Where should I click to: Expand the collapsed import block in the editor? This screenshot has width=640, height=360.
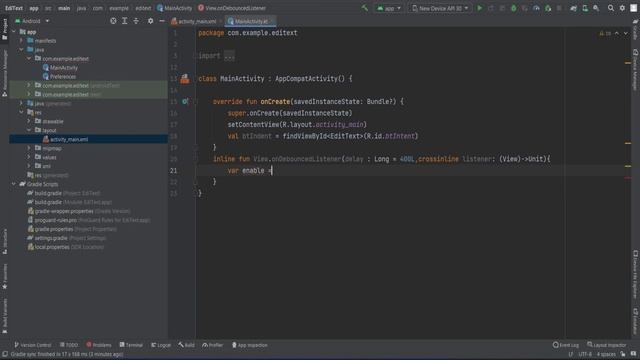229,56
